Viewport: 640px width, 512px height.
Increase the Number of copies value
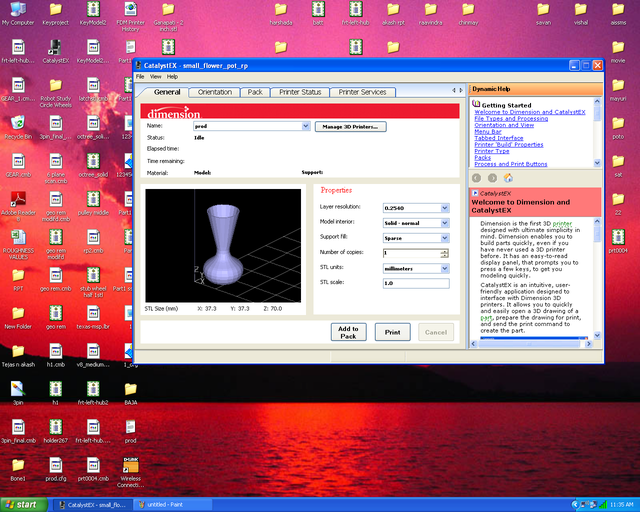[444, 251]
